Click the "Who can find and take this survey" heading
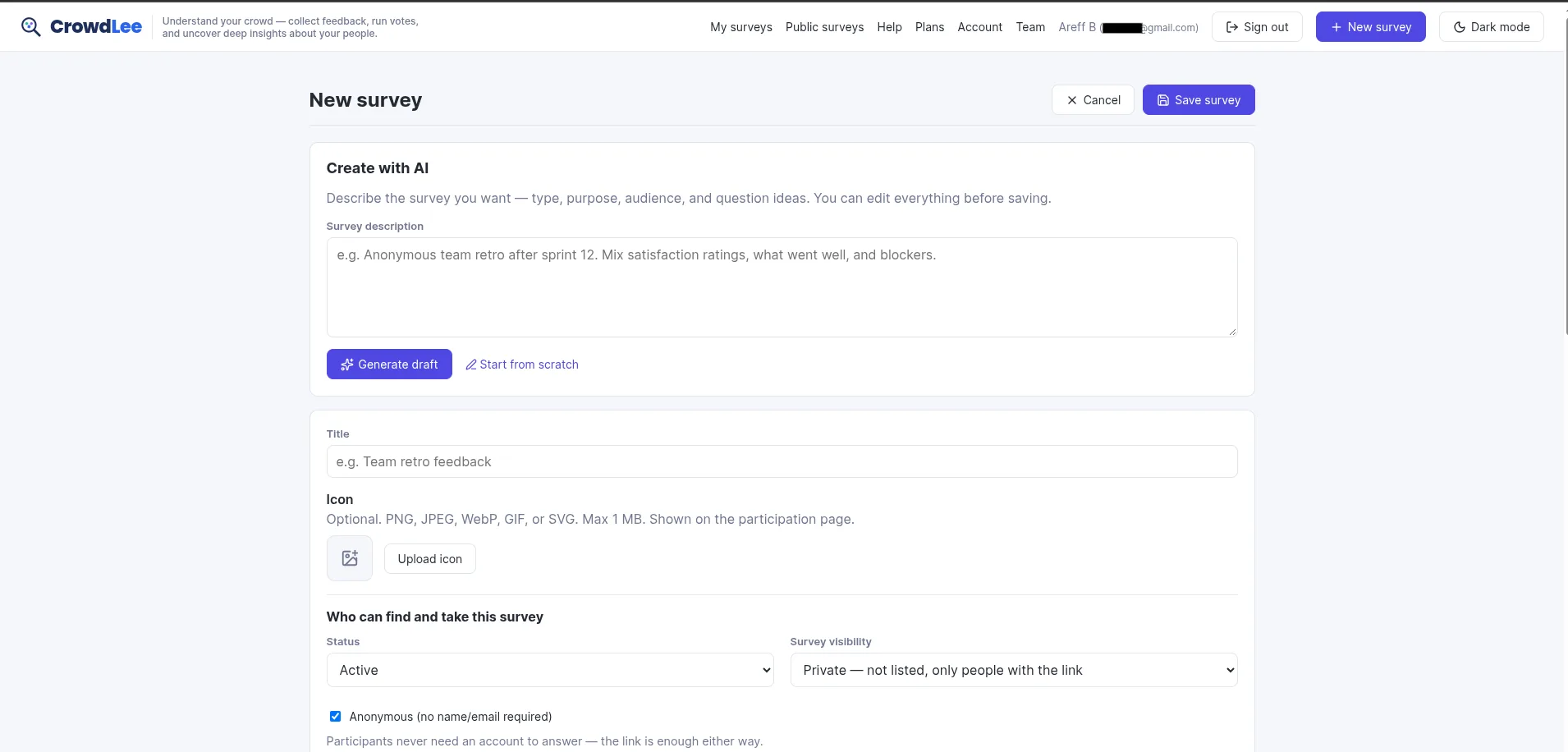The height and width of the screenshot is (752, 1568). [435, 617]
